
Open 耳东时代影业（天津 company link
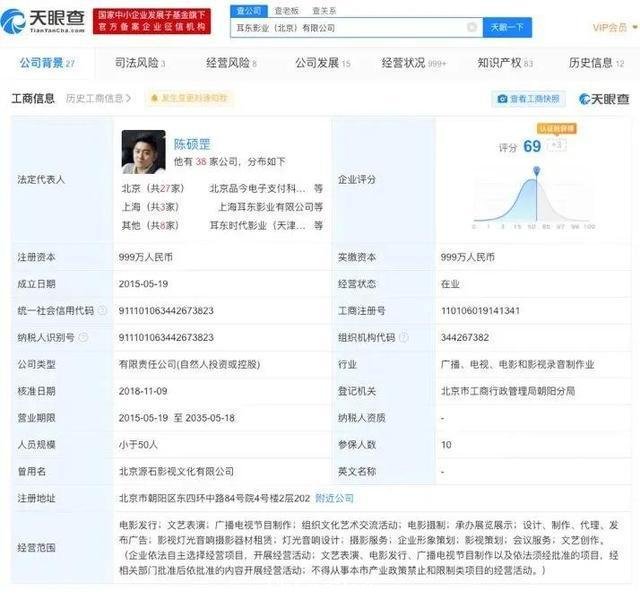[257, 225]
